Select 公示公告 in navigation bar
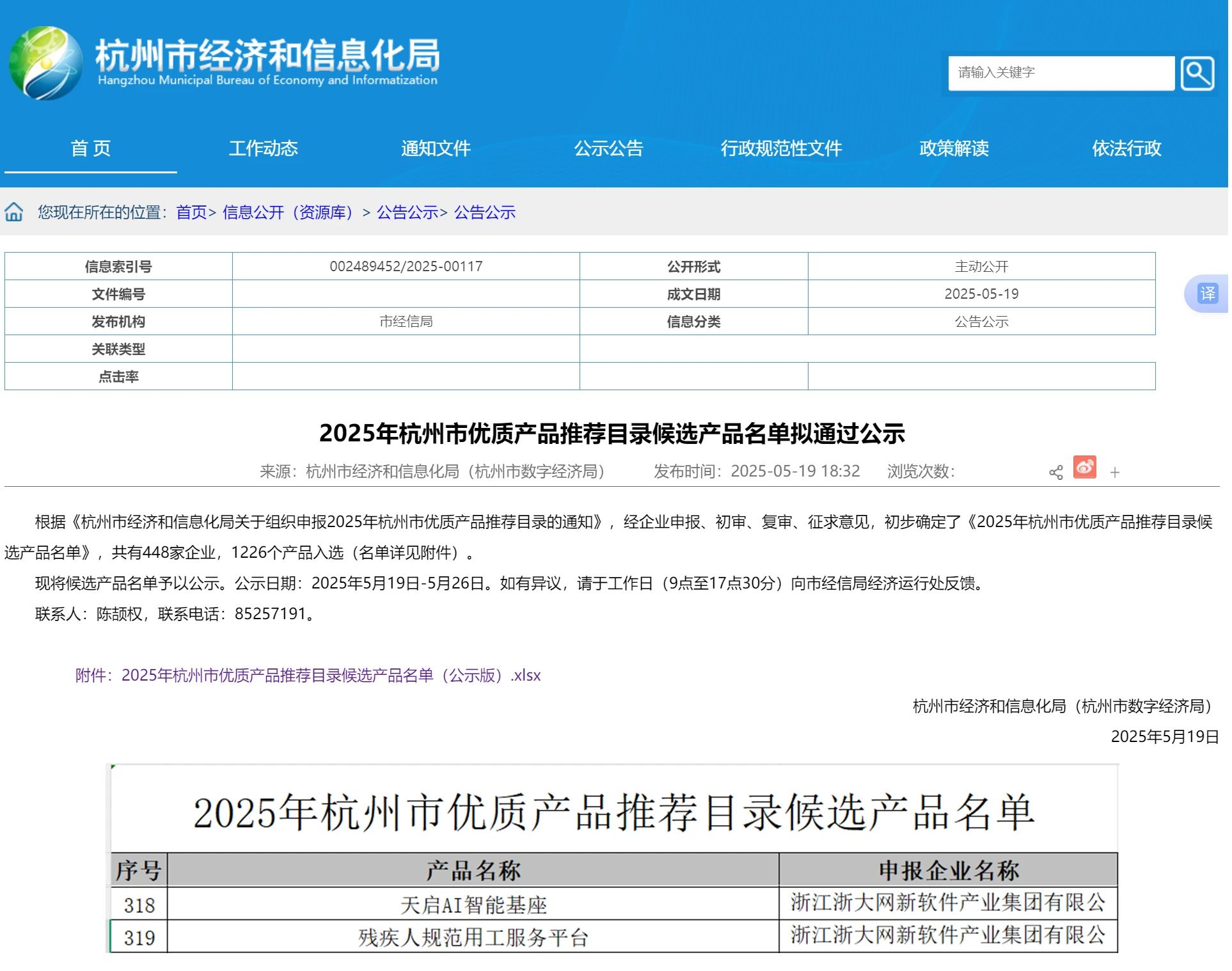Screen dimensions: 1232x971 [x=610, y=148]
